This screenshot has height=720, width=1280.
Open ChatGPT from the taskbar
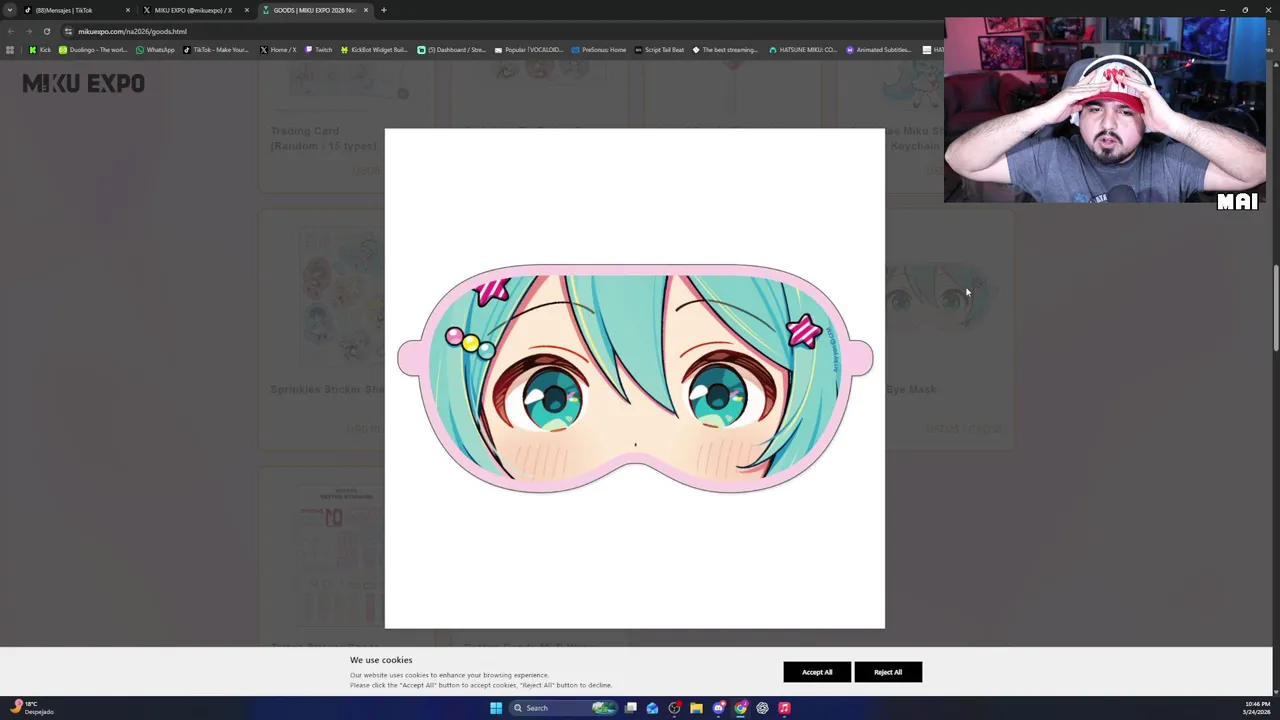pos(763,708)
